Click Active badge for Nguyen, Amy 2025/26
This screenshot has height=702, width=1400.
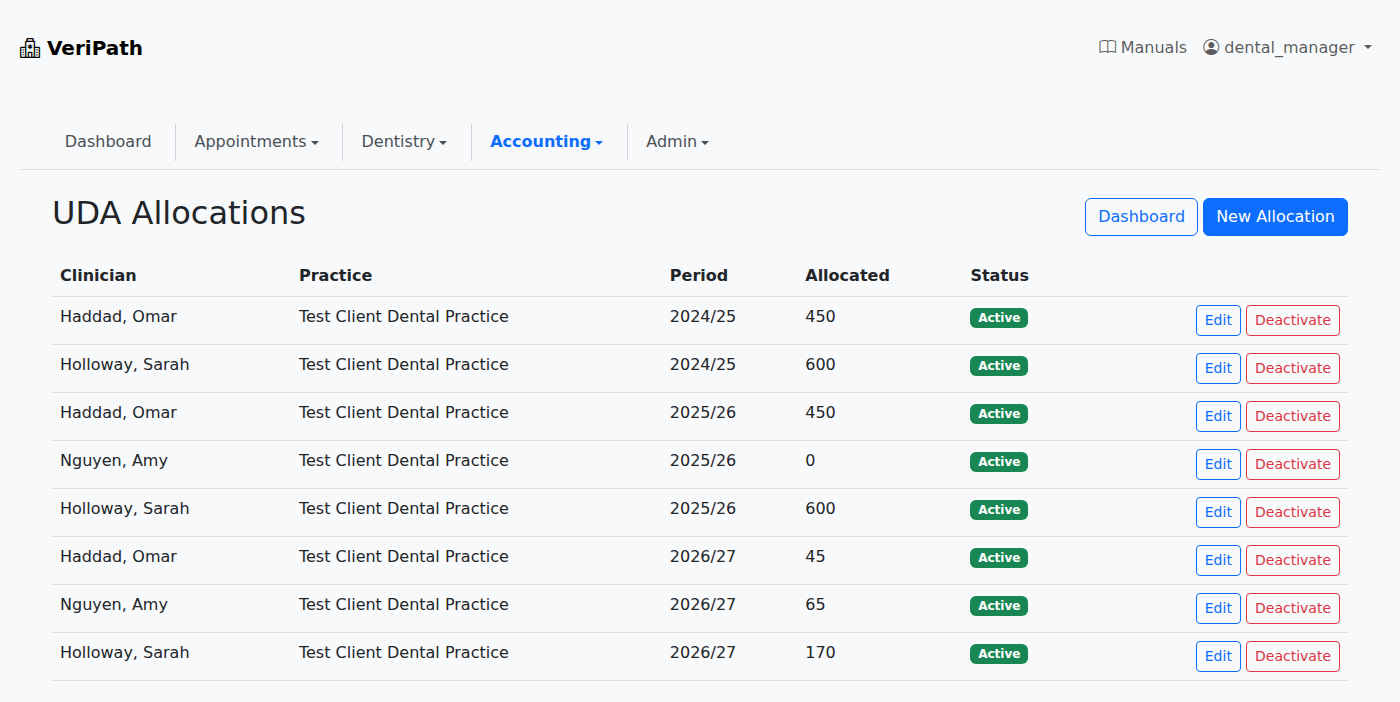[x=999, y=462]
